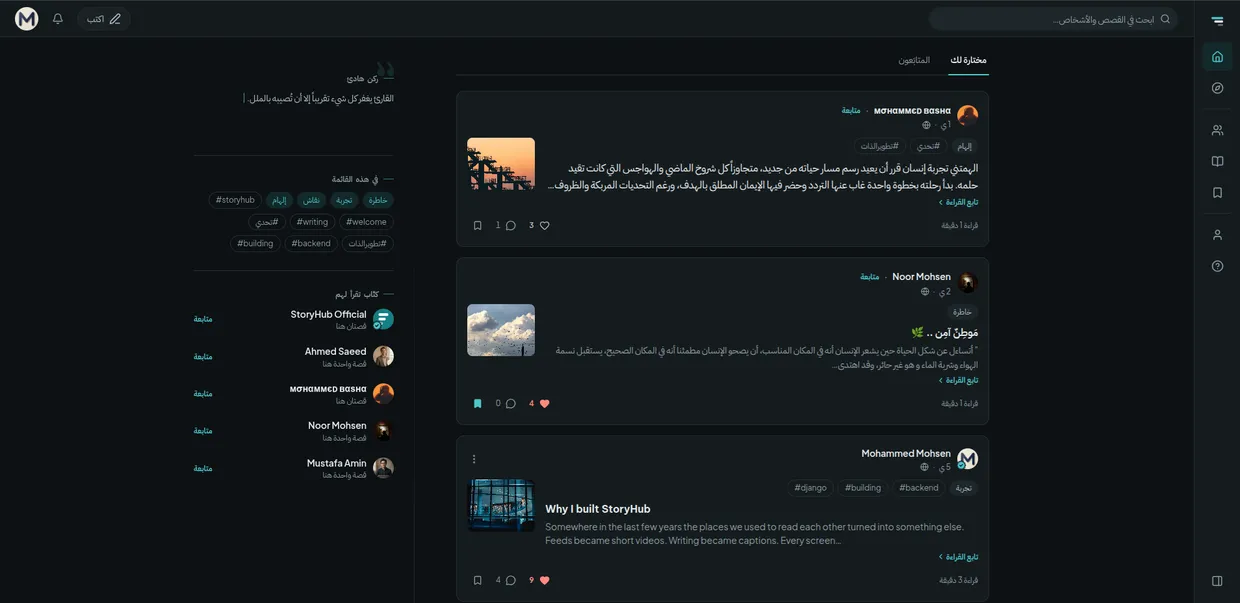Open the three-dot menu on the StoryHub post
The width and height of the screenshot is (1240, 603).
(474, 459)
